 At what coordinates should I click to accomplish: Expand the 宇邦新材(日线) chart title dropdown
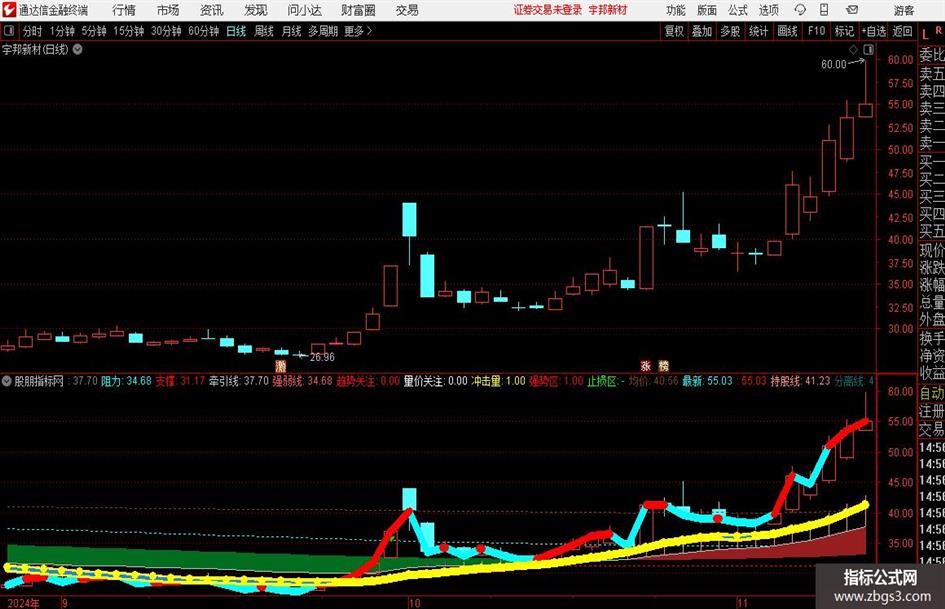[78, 49]
